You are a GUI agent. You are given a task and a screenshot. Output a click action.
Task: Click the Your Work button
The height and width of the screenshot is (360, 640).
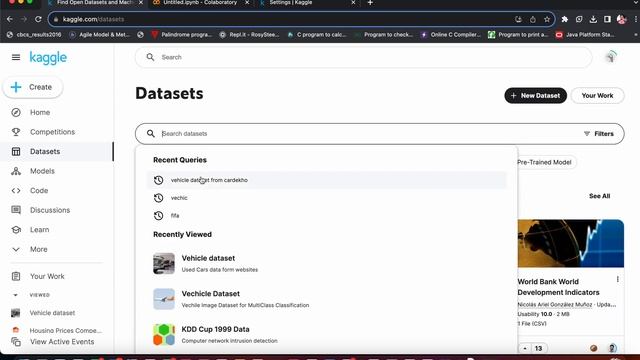(x=597, y=96)
